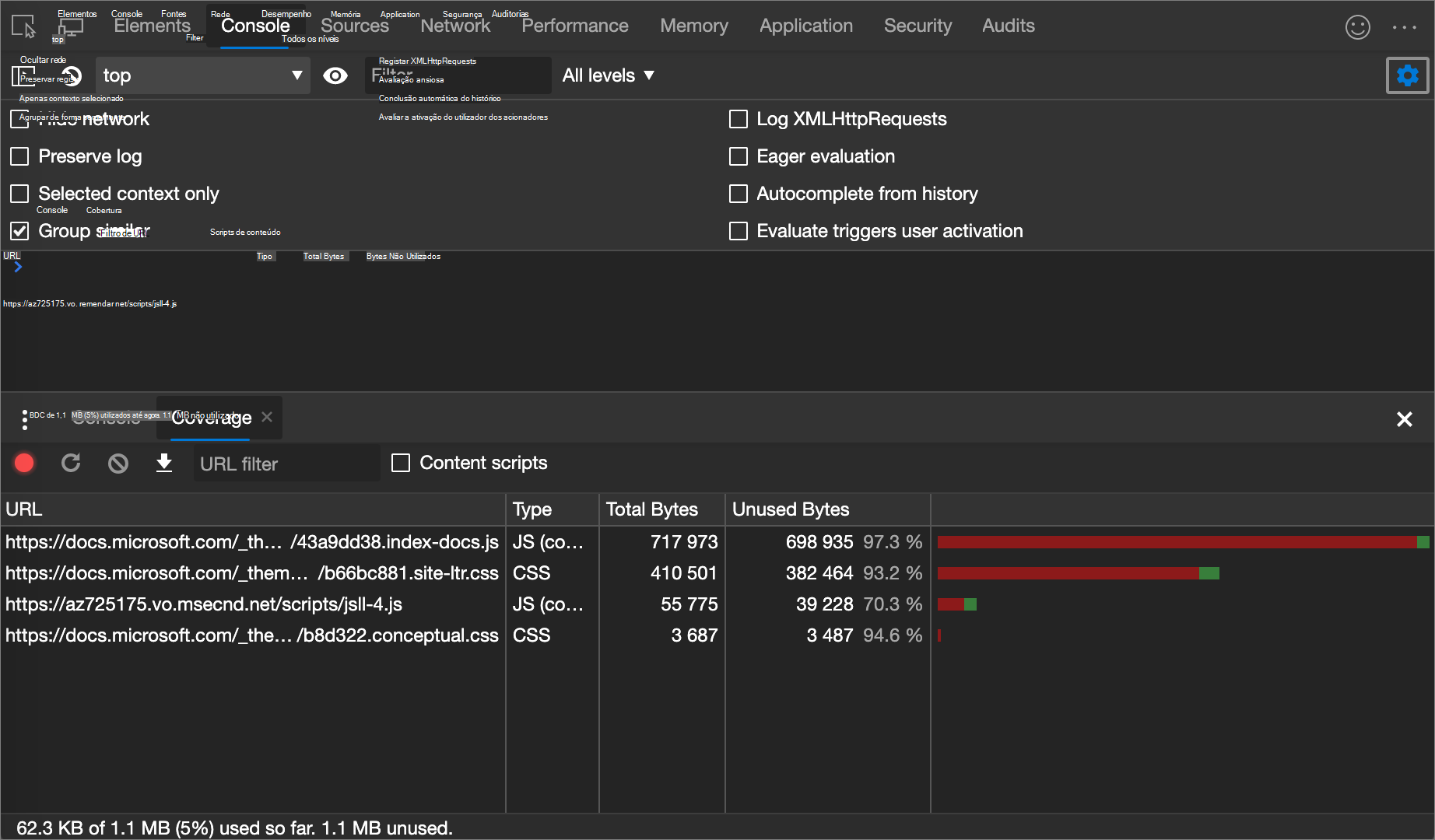Click the red usage bar for index-docs.js
This screenshot has height=840, width=1435.
[1167, 541]
